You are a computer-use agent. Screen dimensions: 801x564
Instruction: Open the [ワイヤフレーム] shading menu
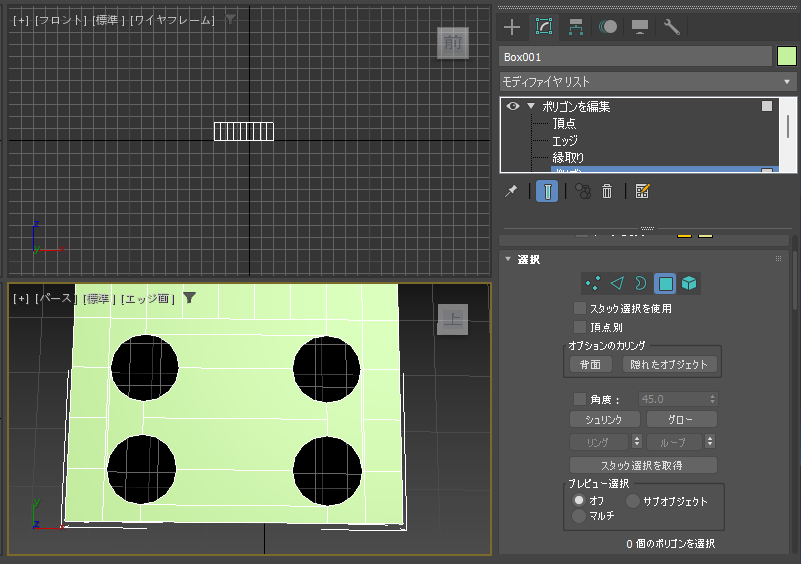point(173,20)
